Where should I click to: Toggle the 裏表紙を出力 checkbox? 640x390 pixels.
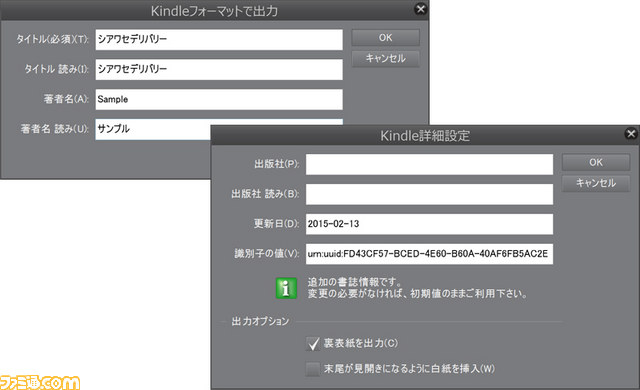[x=313, y=343]
